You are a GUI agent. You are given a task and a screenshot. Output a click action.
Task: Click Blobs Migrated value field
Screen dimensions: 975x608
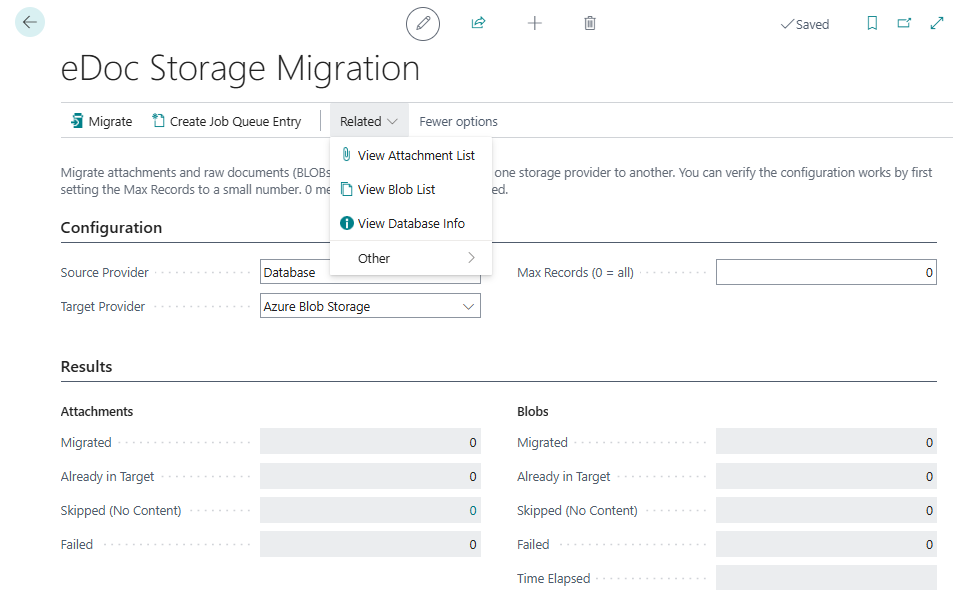[826, 442]
